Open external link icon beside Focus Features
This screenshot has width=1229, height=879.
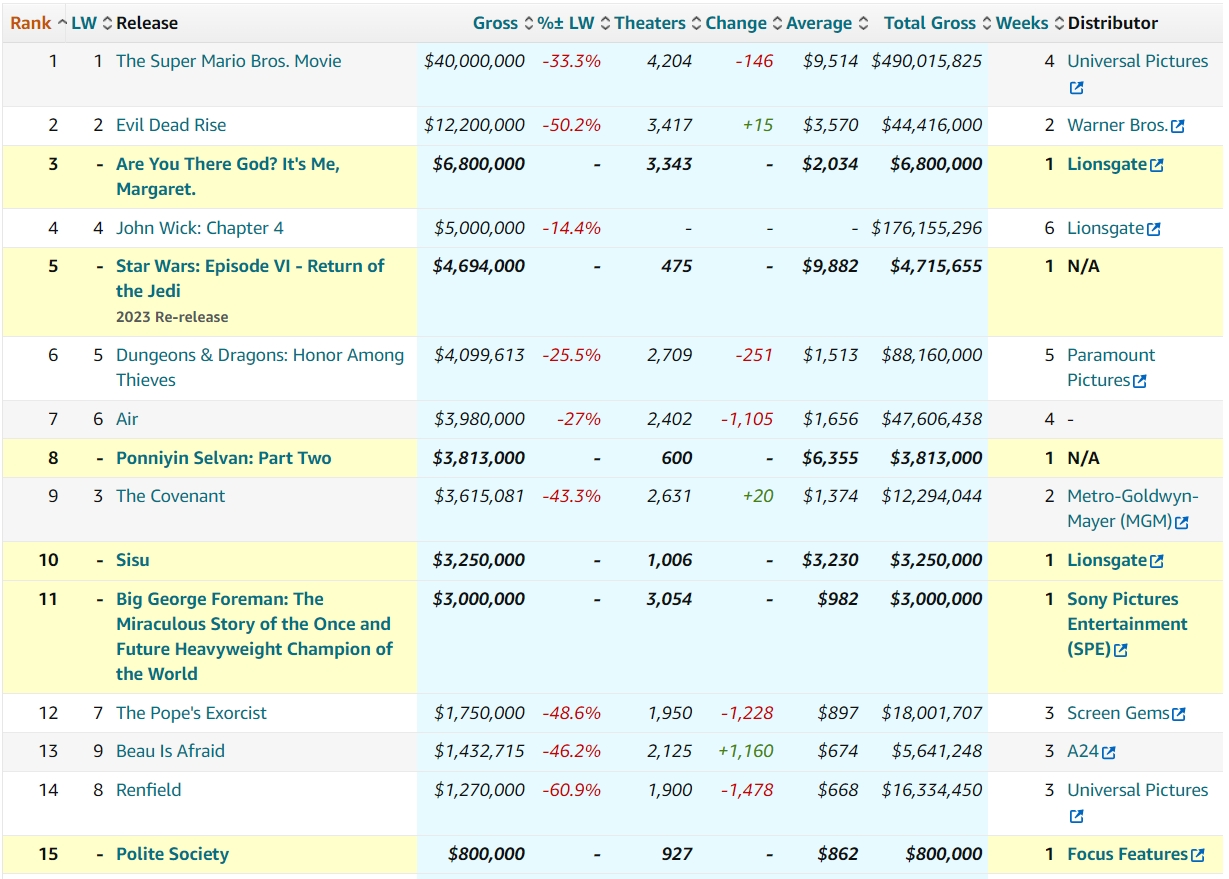1198,855
